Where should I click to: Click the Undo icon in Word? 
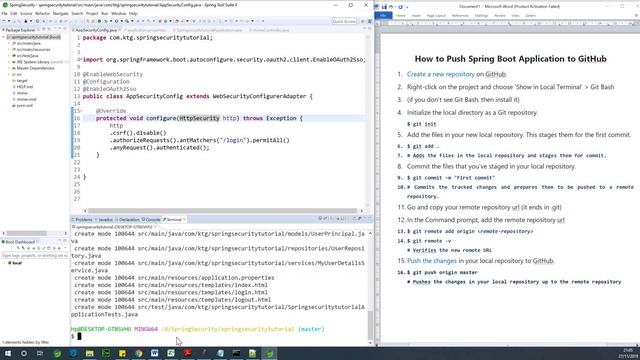[391, 7]
